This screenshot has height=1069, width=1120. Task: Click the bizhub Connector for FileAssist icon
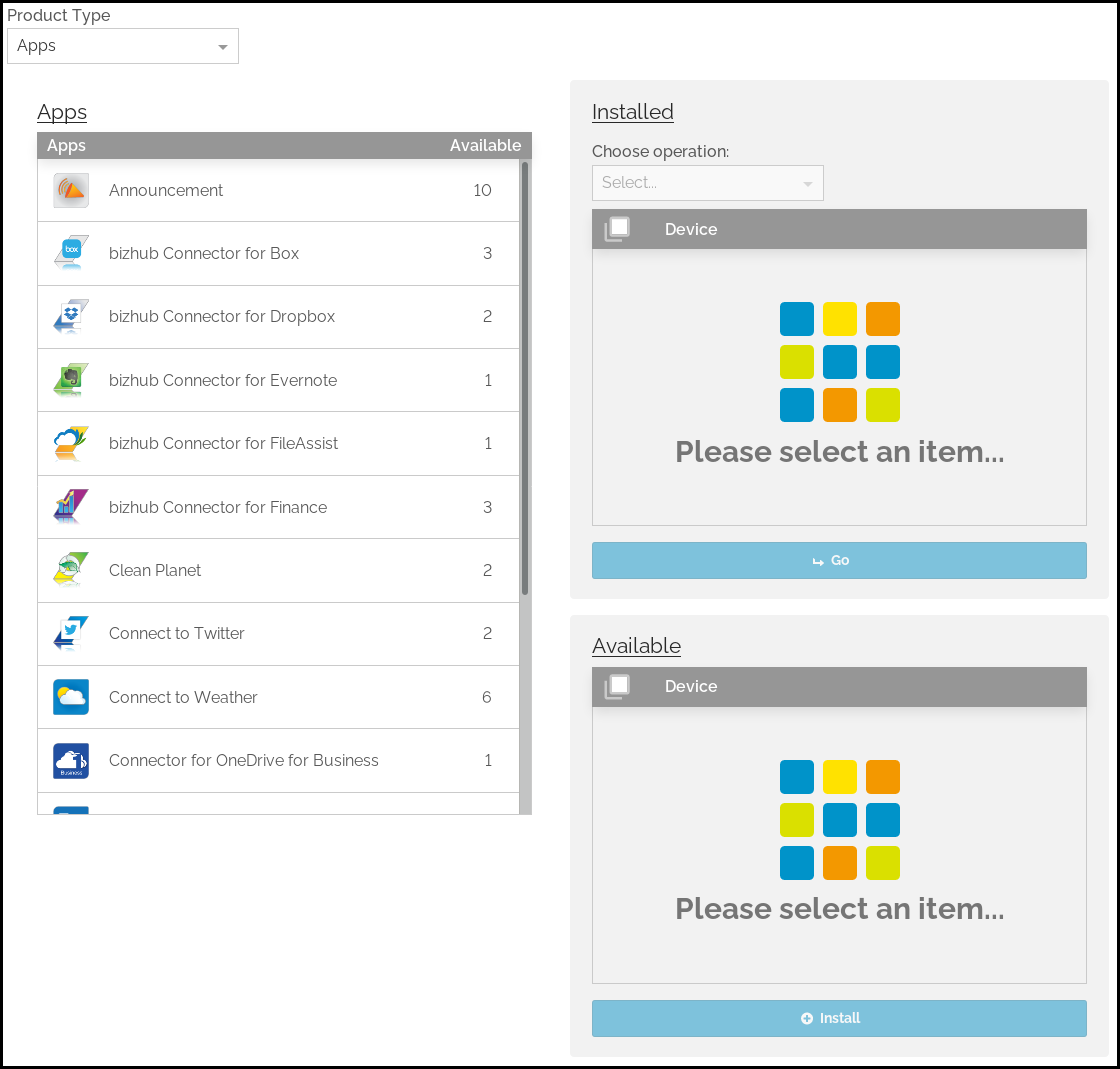[x=71, y=443]
